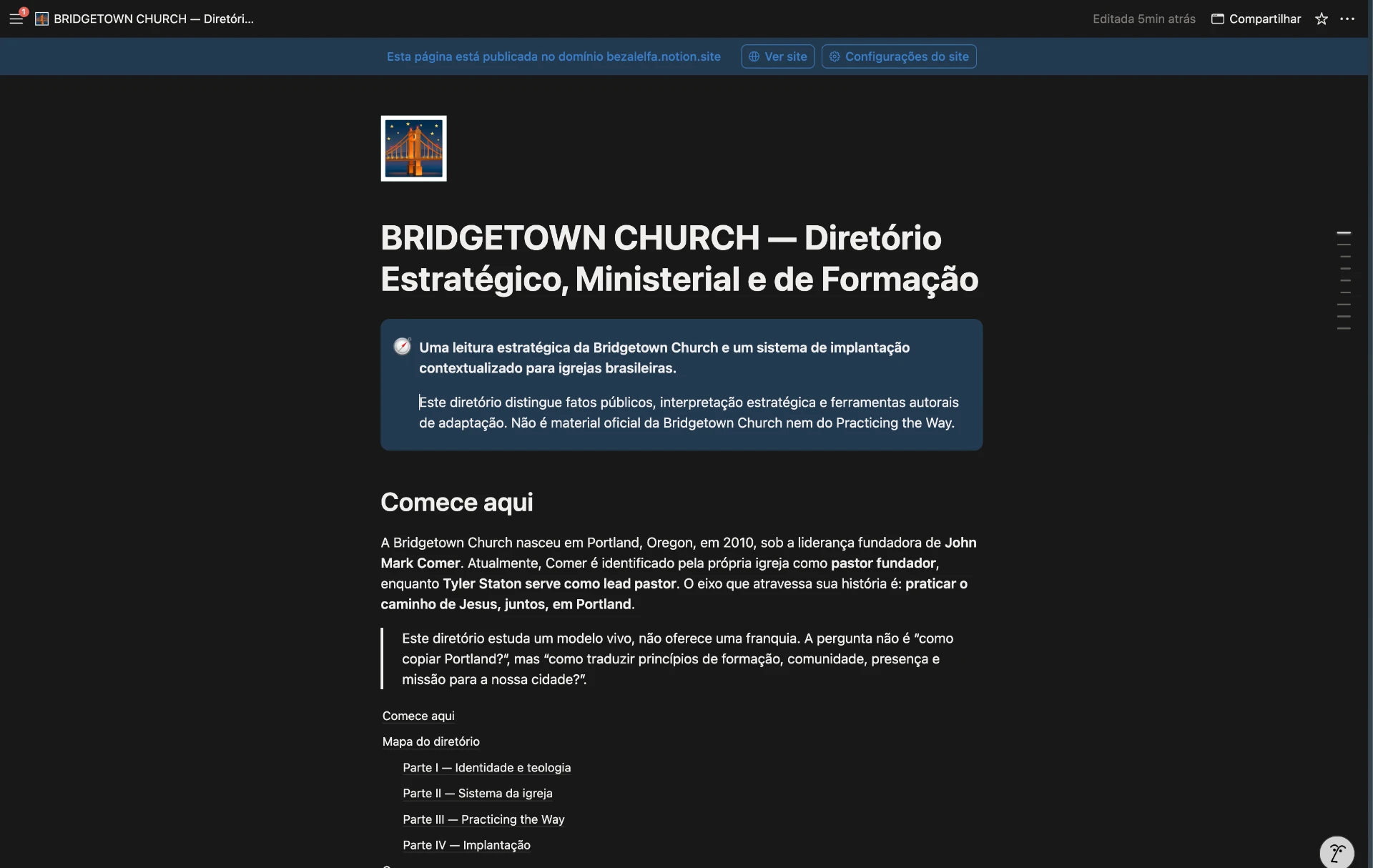Open Parte III — Practicing the Way
Screen dimensions: 1373x868
click(483, 819)
